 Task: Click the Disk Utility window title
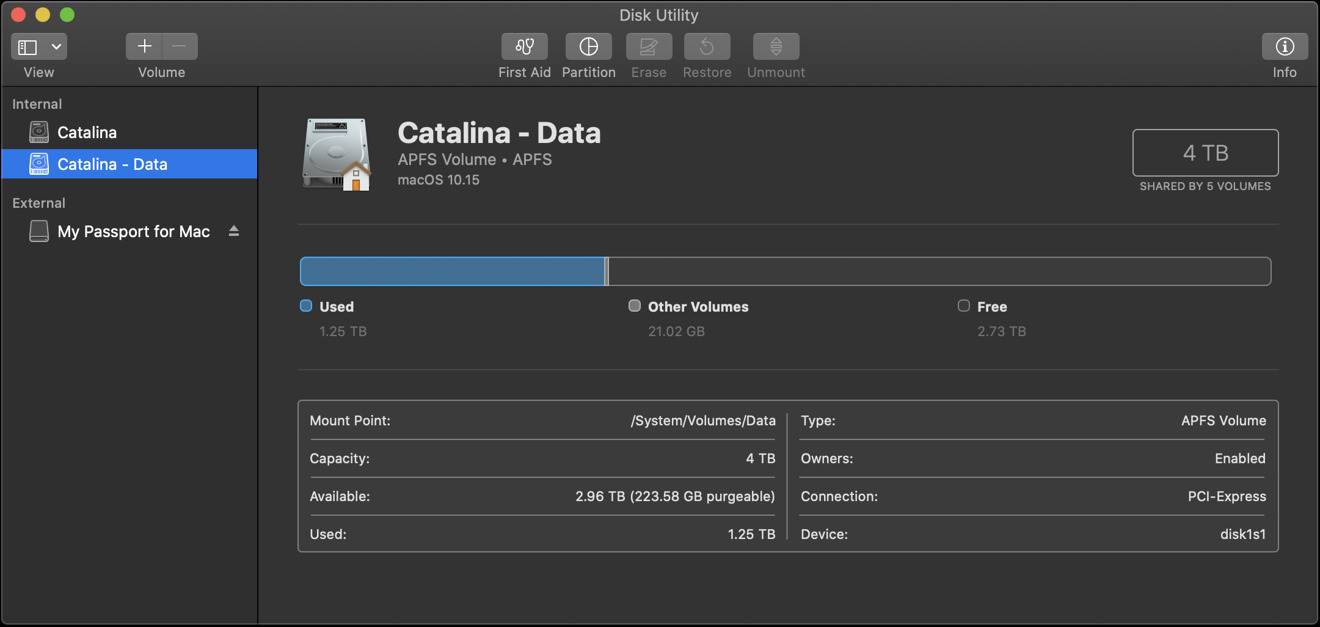(659, 15)
